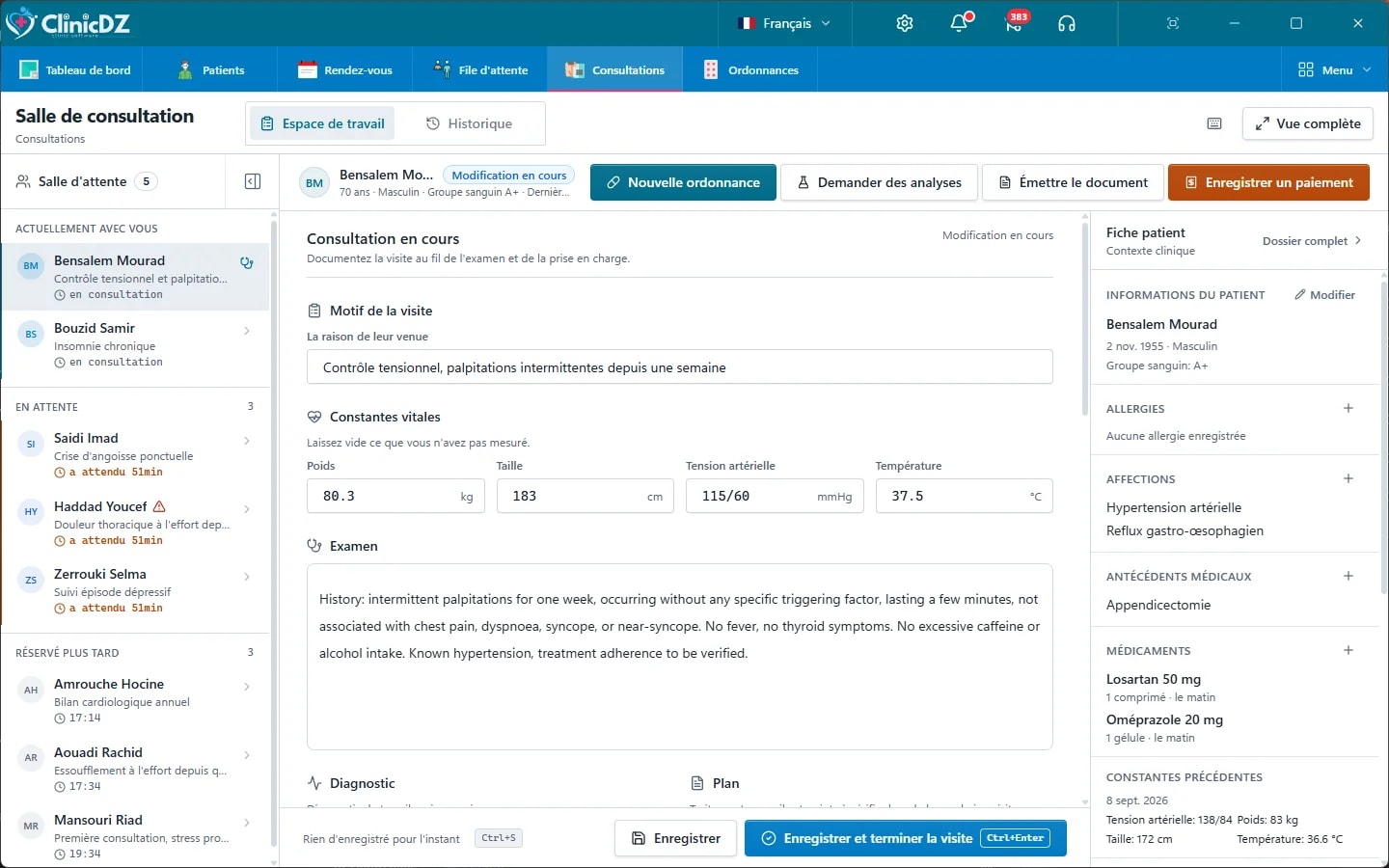Switch to Historique view
1389x868 pixels.
pyautogui.click(x=469, y=123)
